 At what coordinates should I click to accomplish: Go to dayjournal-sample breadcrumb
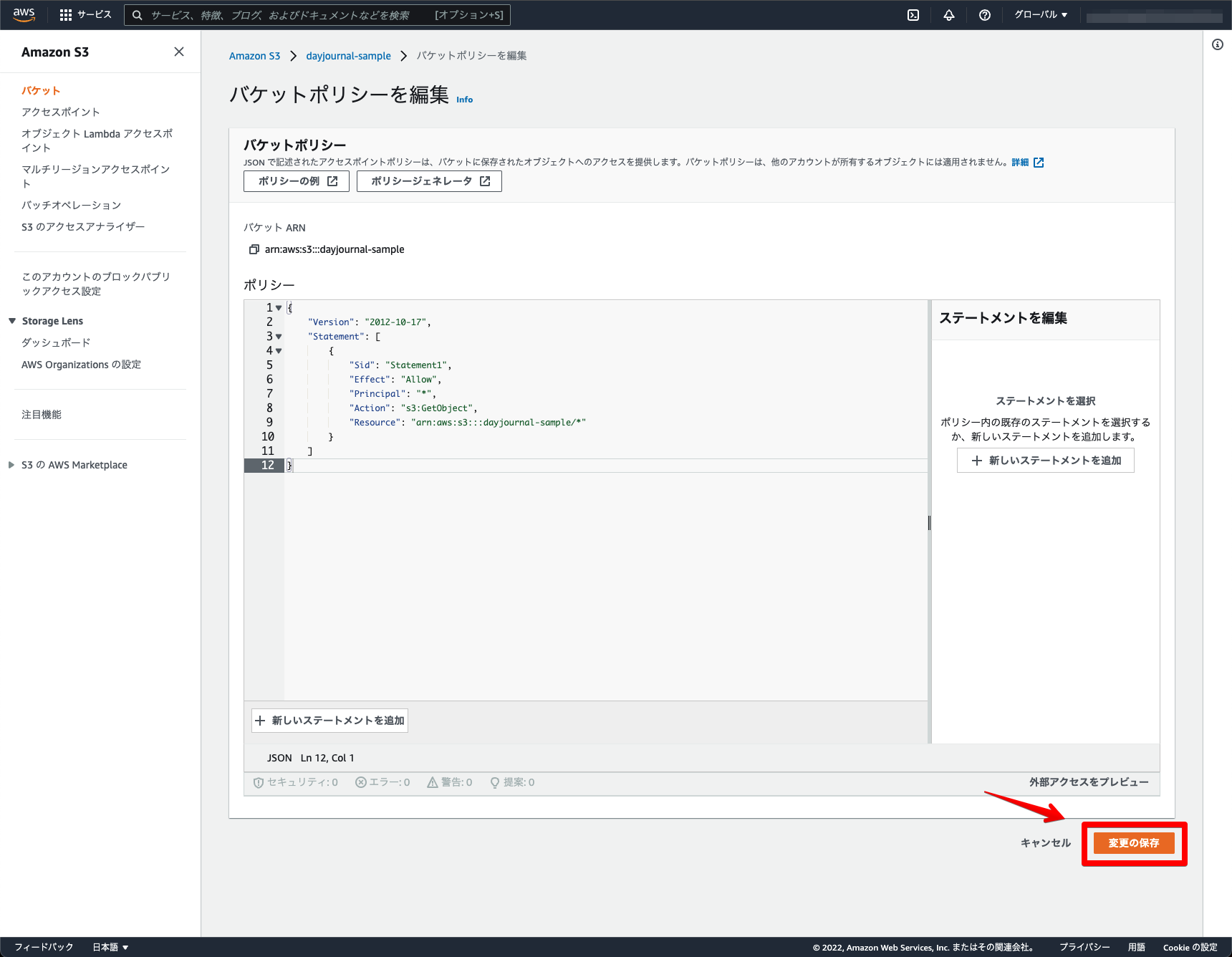pyautogui.click(x=348, y=56)
